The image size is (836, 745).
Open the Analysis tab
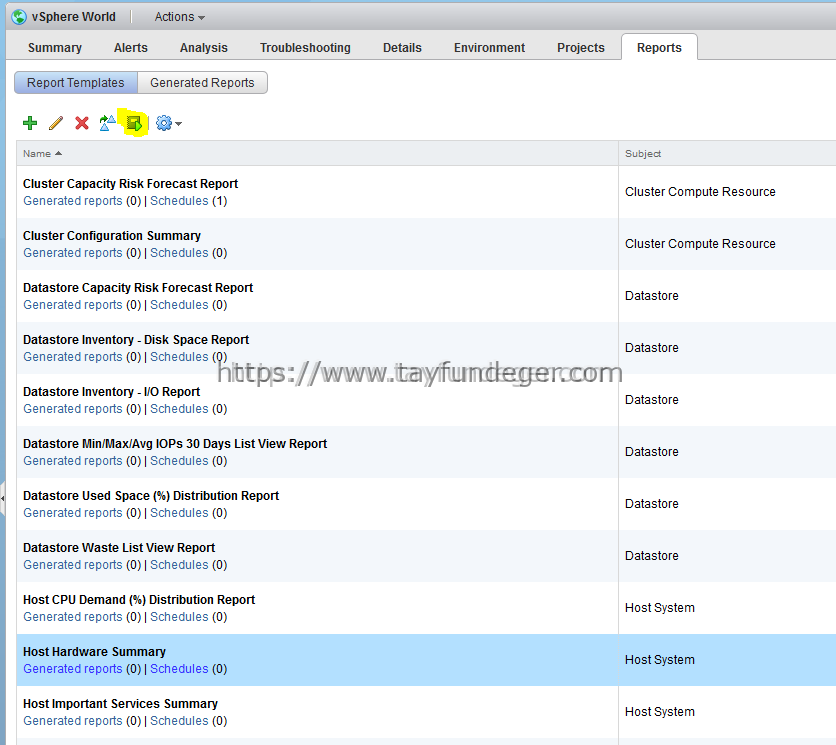pos(204,47)
